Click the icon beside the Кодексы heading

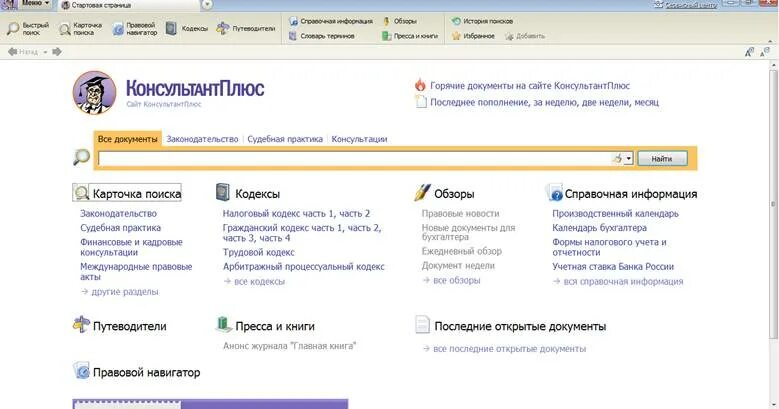[223, 192]
